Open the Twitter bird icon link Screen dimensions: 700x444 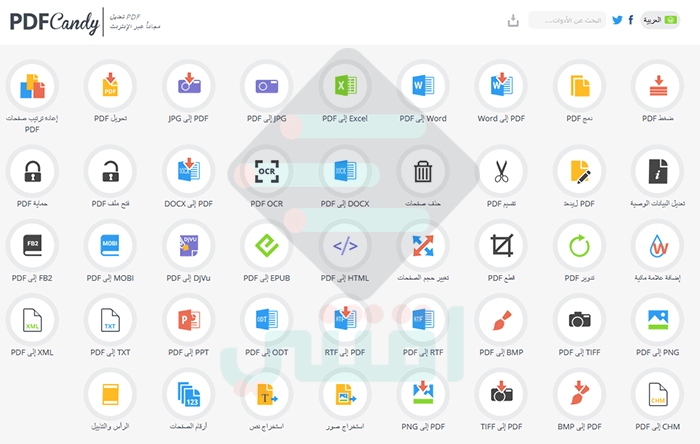tap(617, 20)
